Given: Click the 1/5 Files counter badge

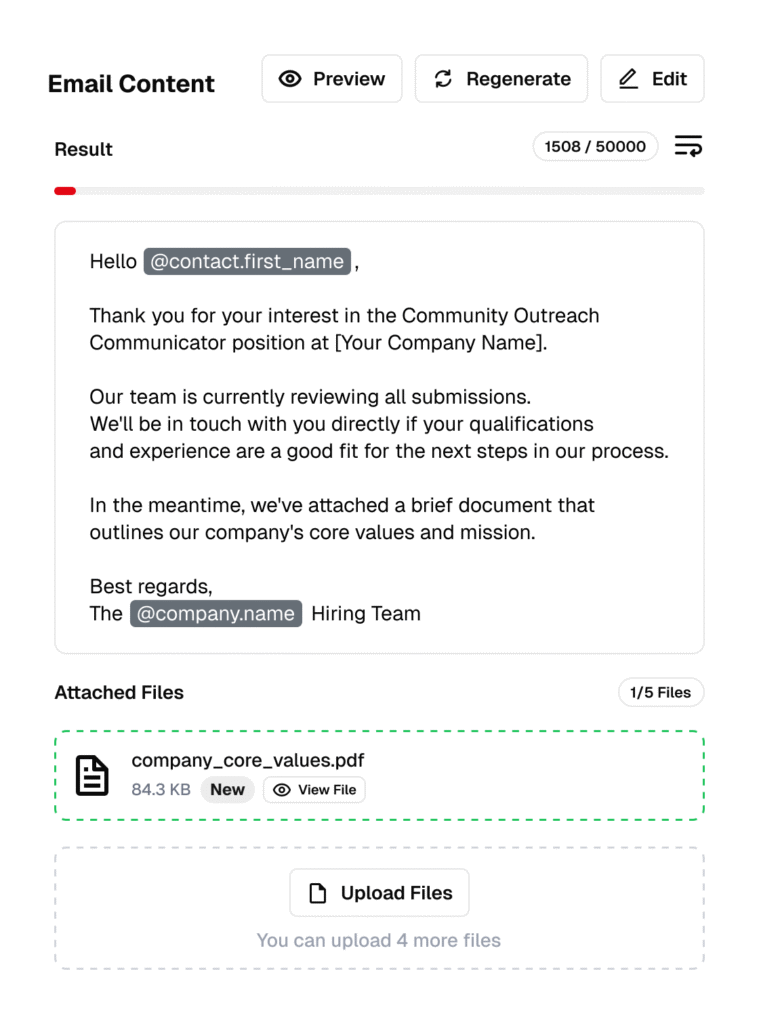Looking at the screenshot, I should [660, 692].
